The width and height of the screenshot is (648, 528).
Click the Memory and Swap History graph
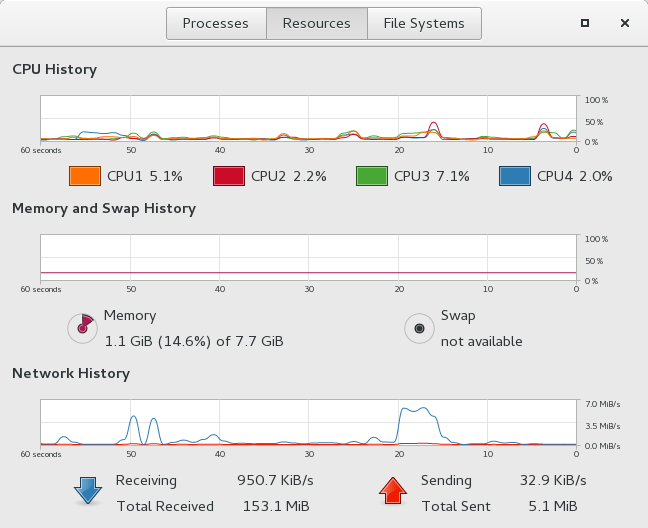(308, 258)
